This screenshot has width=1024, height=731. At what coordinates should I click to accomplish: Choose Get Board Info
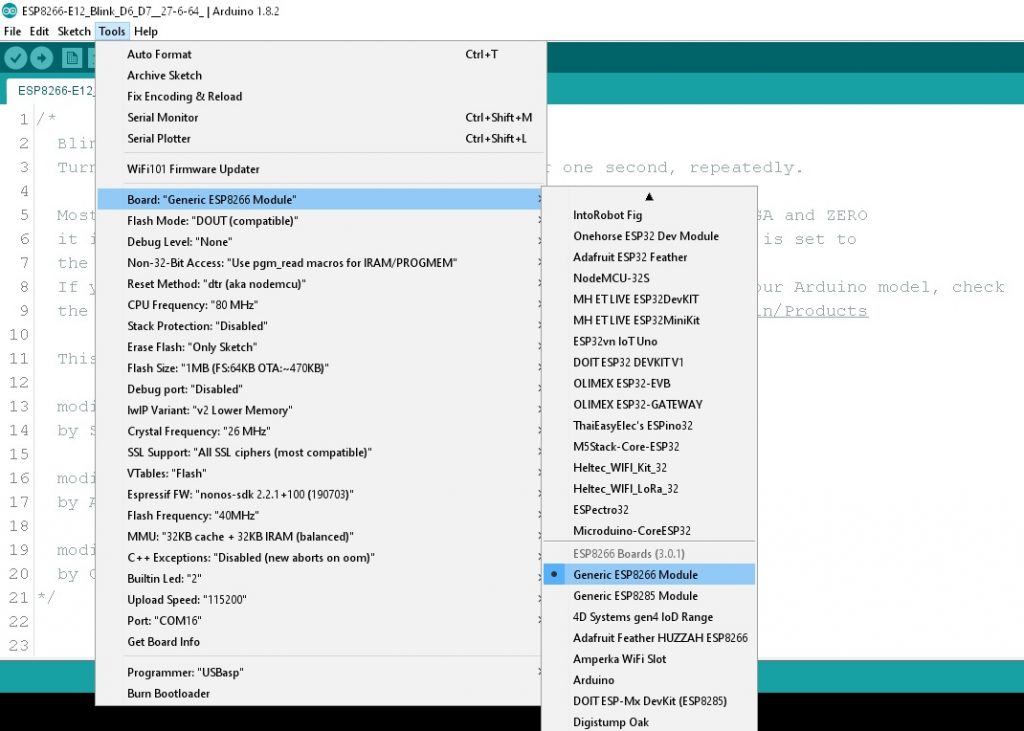[320, 642]
